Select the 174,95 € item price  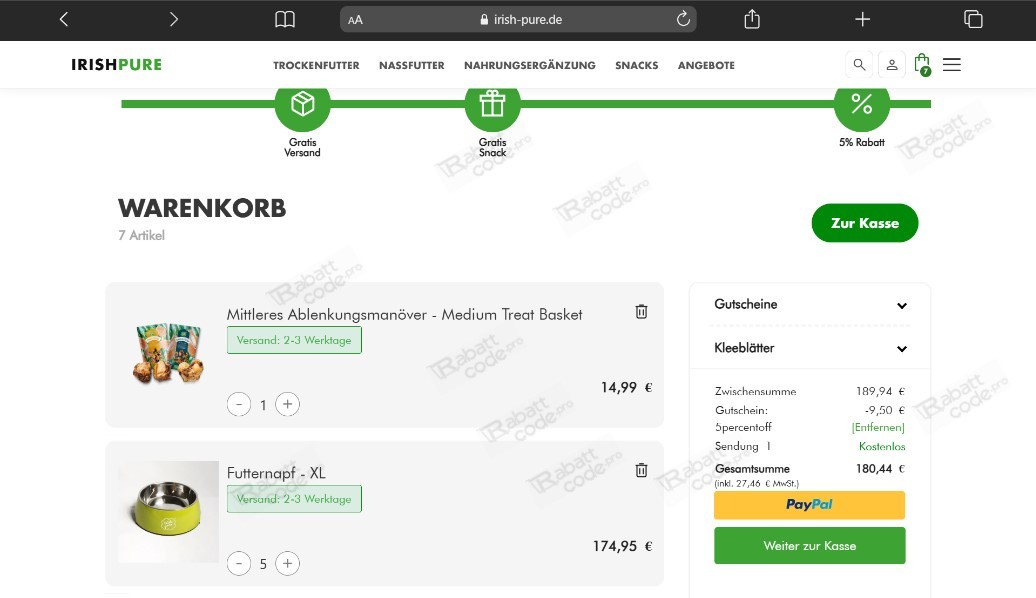click(x=622, y=546)
